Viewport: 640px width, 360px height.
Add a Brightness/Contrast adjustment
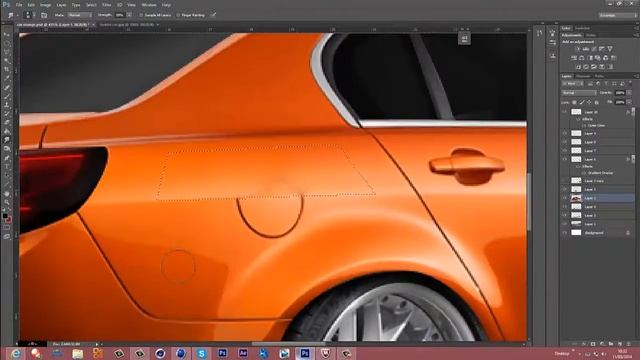tap(578, 49)
